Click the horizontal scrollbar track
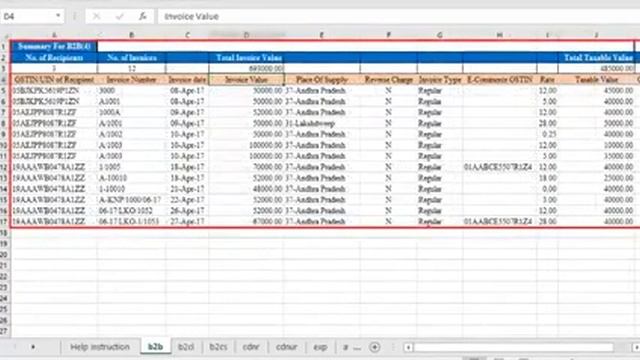 click(x=514, y=347)
